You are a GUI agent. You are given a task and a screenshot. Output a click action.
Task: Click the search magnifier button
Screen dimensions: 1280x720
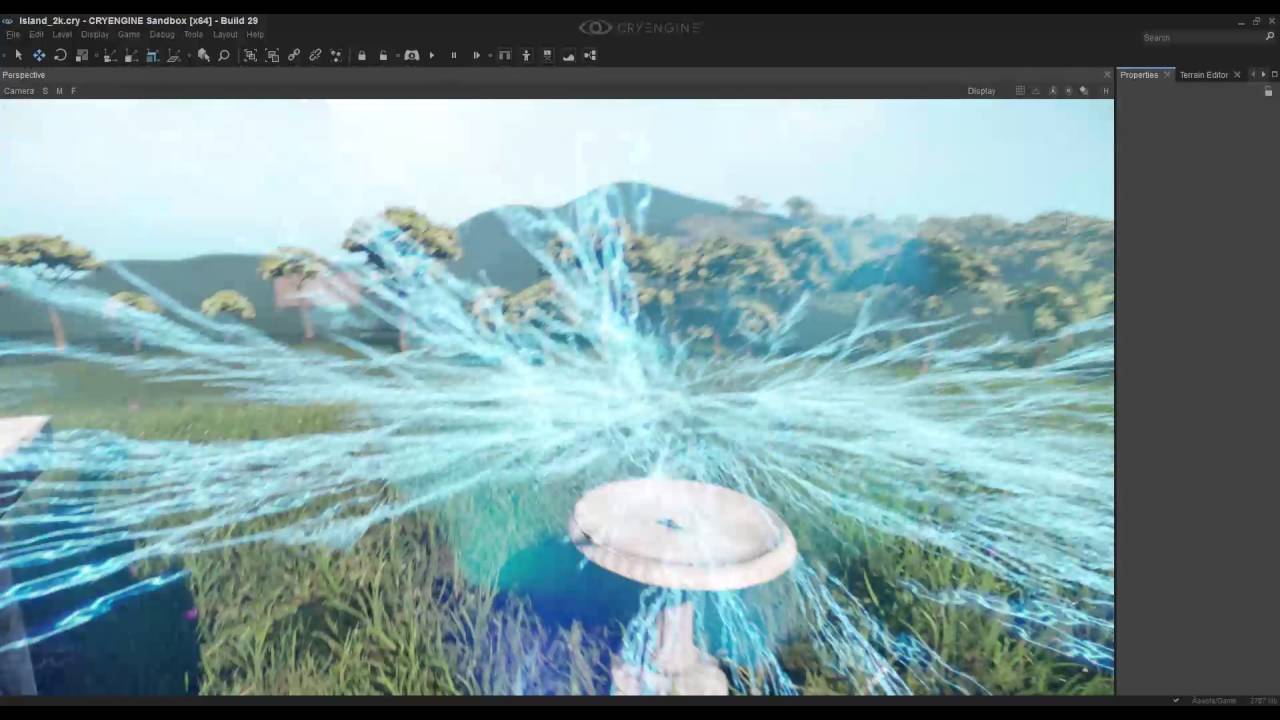[x=1270, y=37]
